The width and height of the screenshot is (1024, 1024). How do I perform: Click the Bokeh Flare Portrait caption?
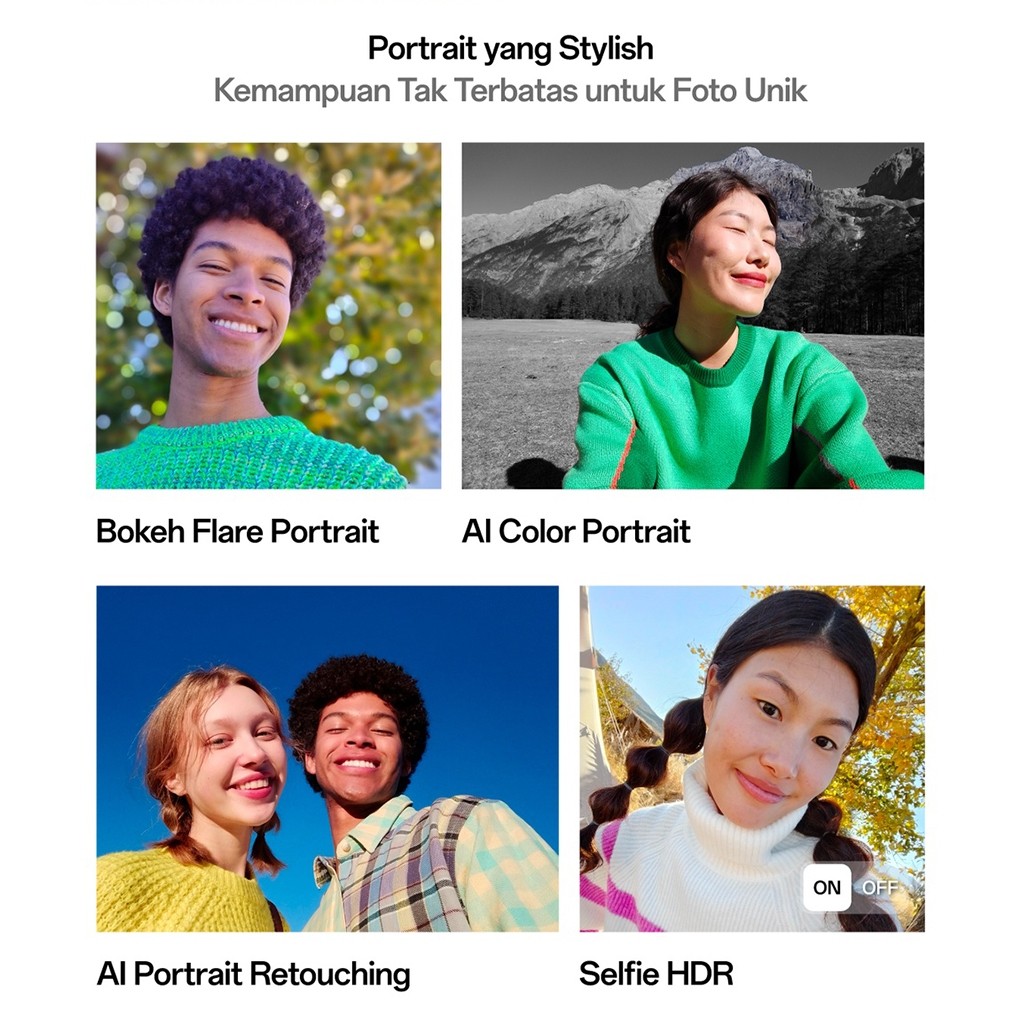coord(237,531)
